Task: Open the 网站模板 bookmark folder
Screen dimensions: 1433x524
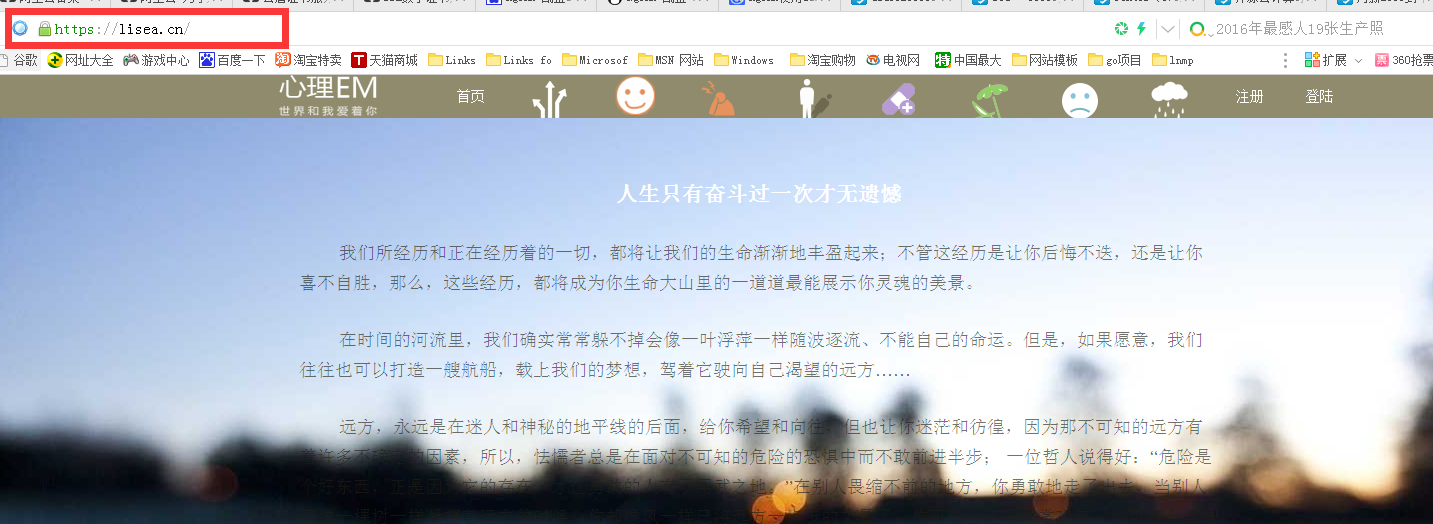Action: pyautogui.click(x=1045, y=60)
